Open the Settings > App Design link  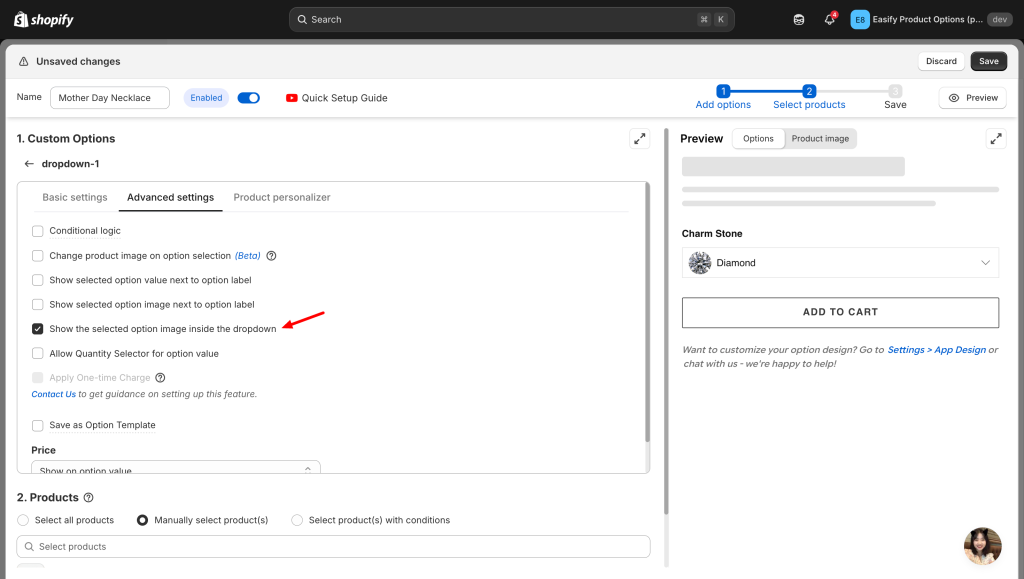(x=936, y=350)
